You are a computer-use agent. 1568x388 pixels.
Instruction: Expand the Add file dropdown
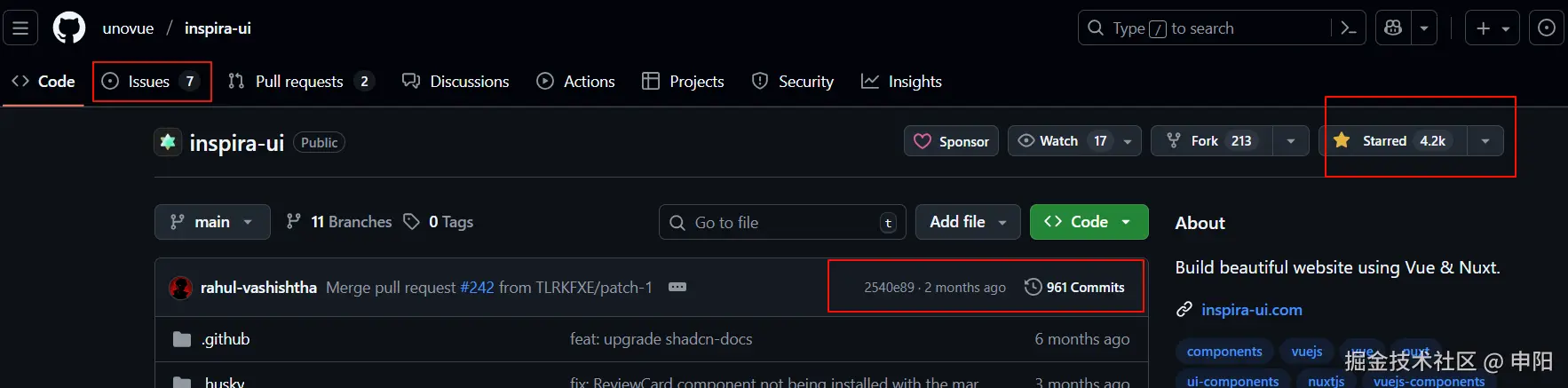pos(967,222)
